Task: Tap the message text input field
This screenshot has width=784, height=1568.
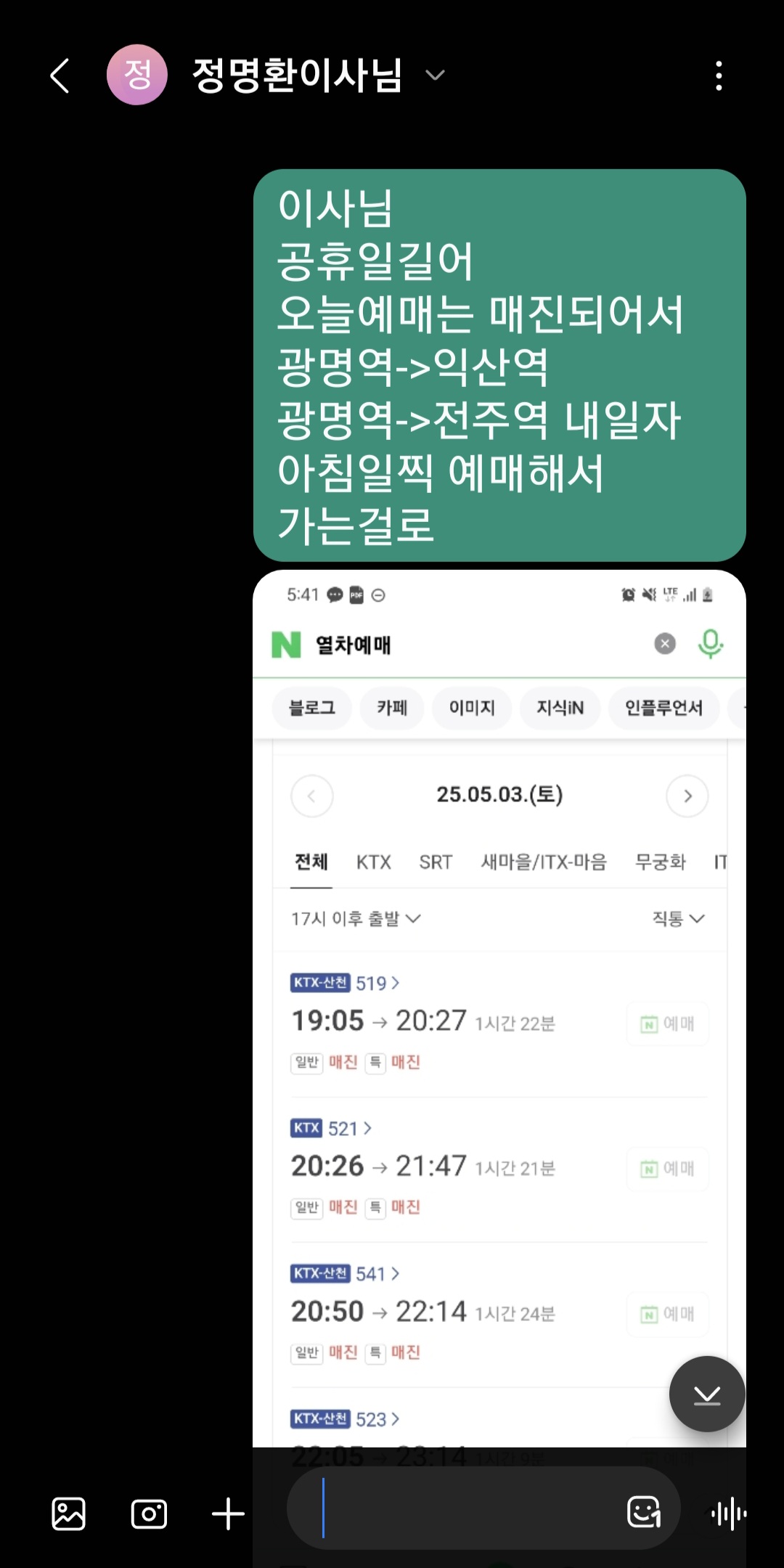Action: pyautogui.click(x=465, y=1508)
